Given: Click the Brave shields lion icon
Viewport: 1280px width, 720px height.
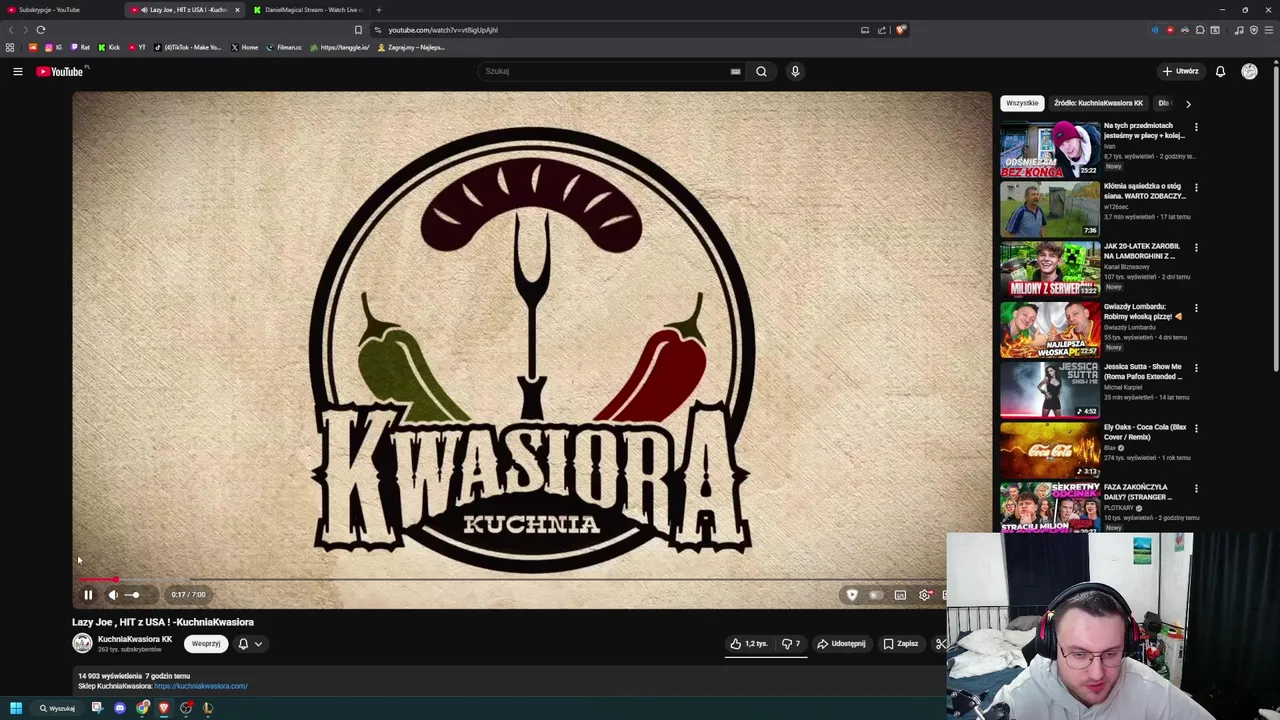Looking at the screenshot, I should tap(901, 30).
